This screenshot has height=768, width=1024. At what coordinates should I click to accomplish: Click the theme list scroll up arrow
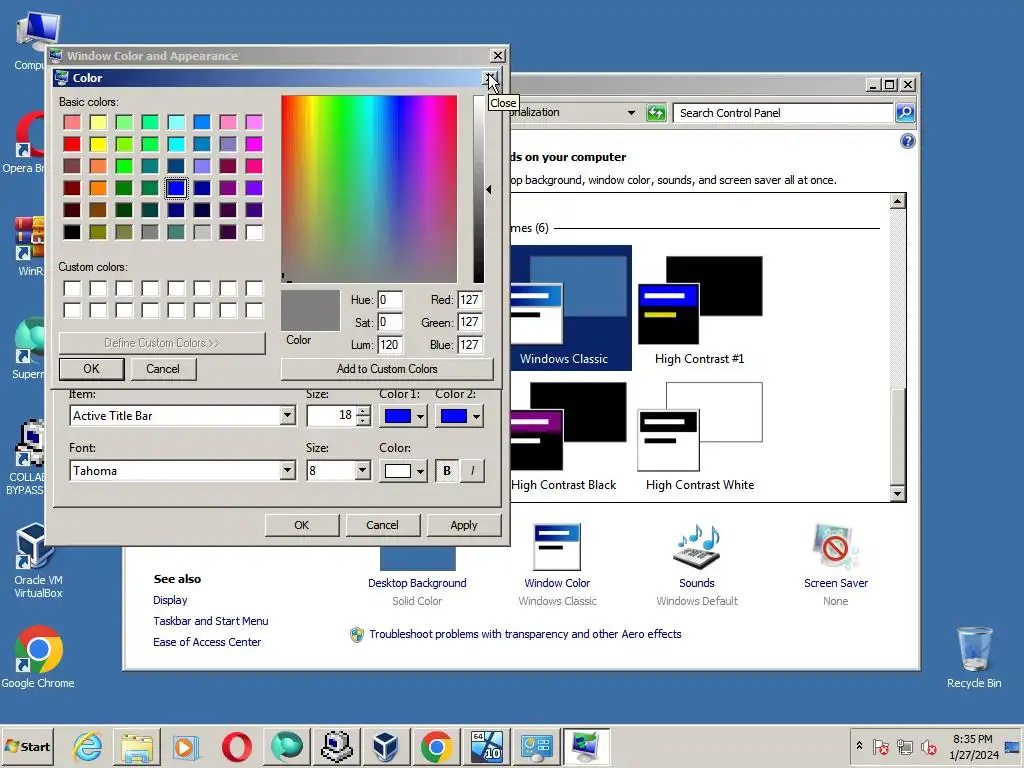point(897,200)
